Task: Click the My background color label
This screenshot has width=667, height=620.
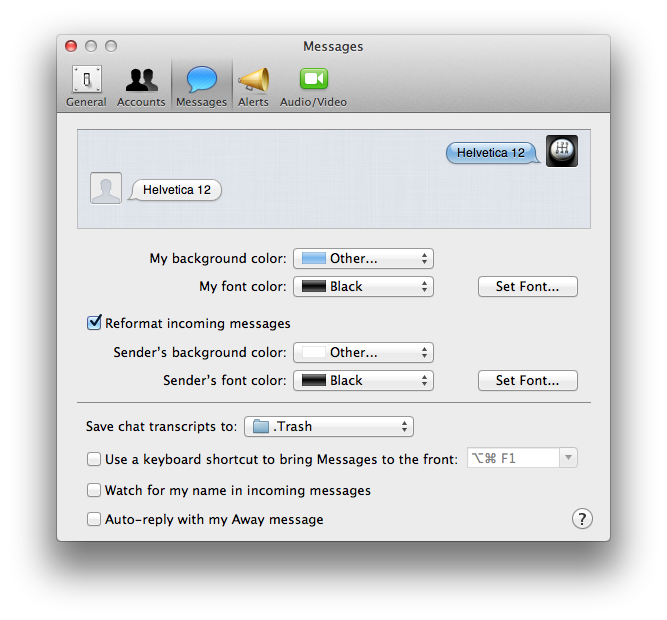Action: pos(218,259)
